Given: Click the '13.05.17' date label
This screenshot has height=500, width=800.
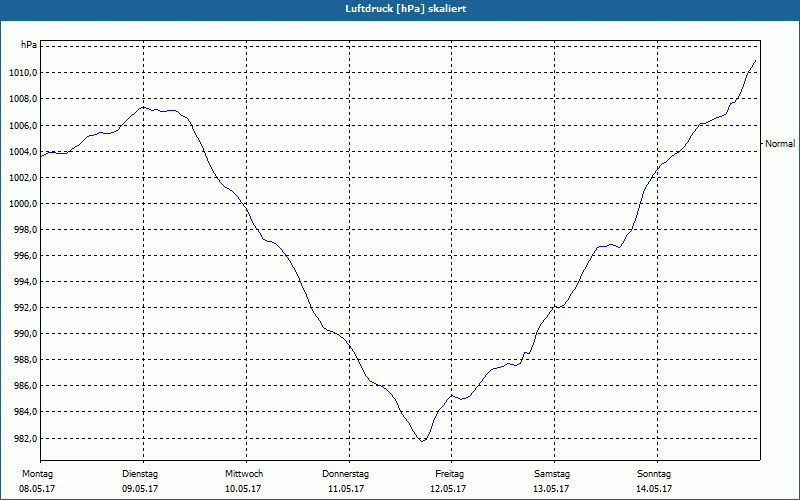Looking at the screenshot, I should [x=551, y=489].
